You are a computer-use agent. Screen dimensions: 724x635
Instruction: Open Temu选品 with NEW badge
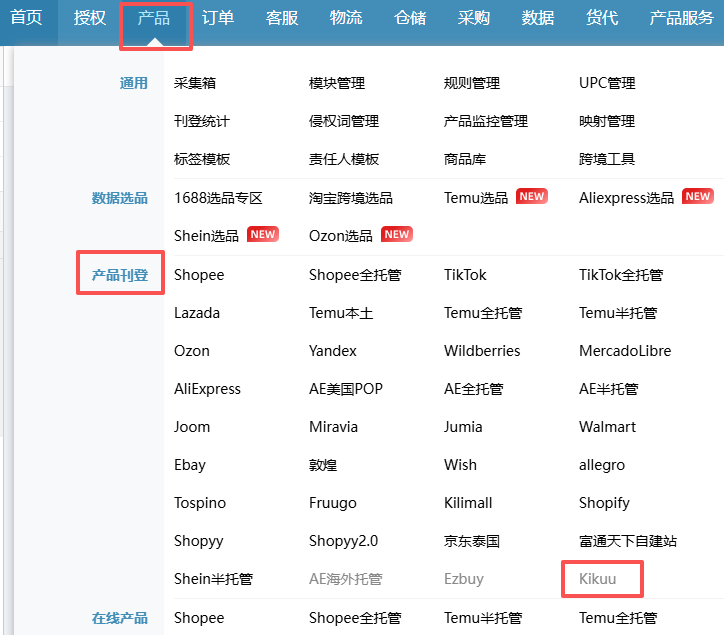[x=476, y=198]
